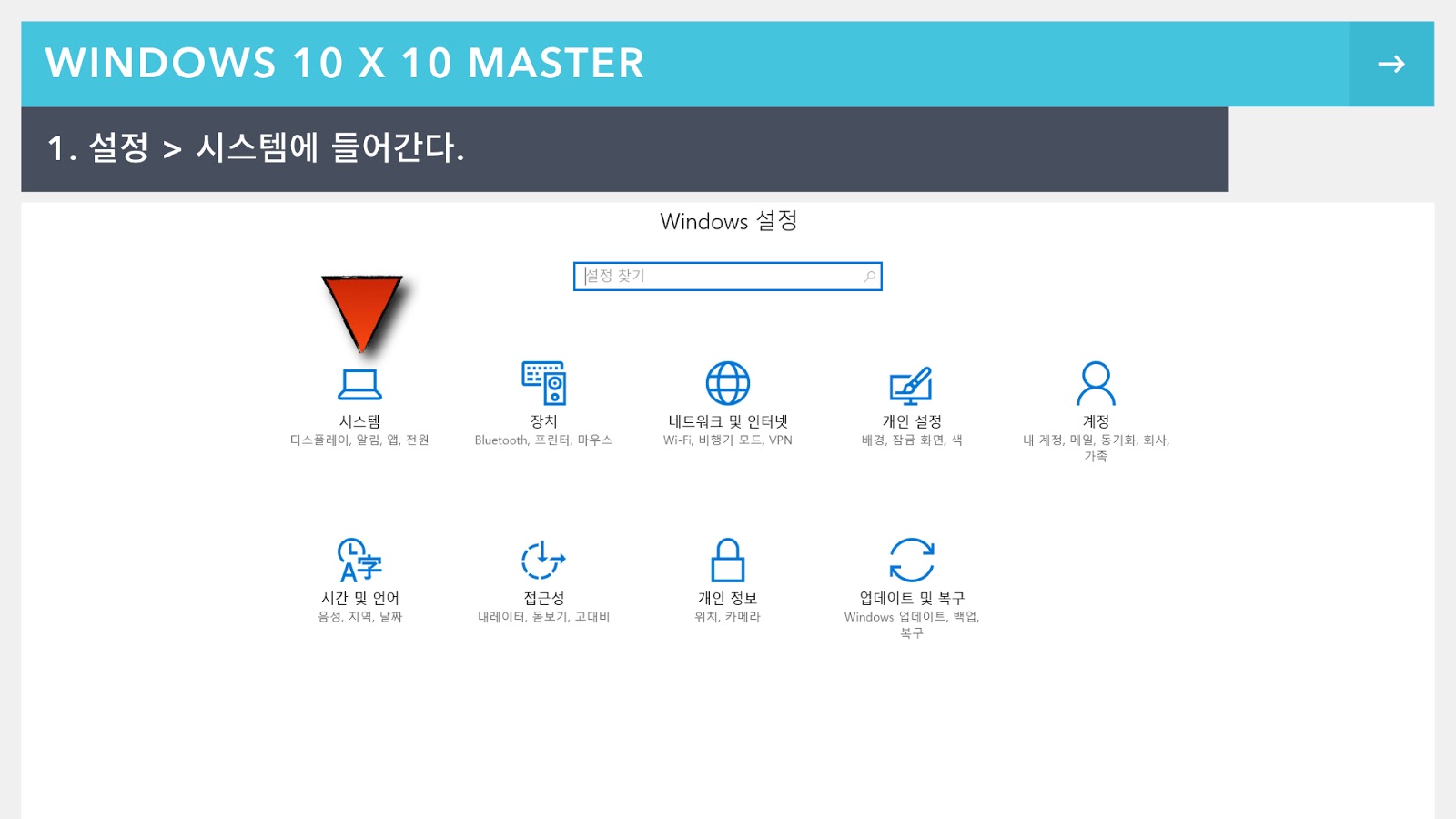Open the 개인 정보 lock icon

click(x=727, y=560)
